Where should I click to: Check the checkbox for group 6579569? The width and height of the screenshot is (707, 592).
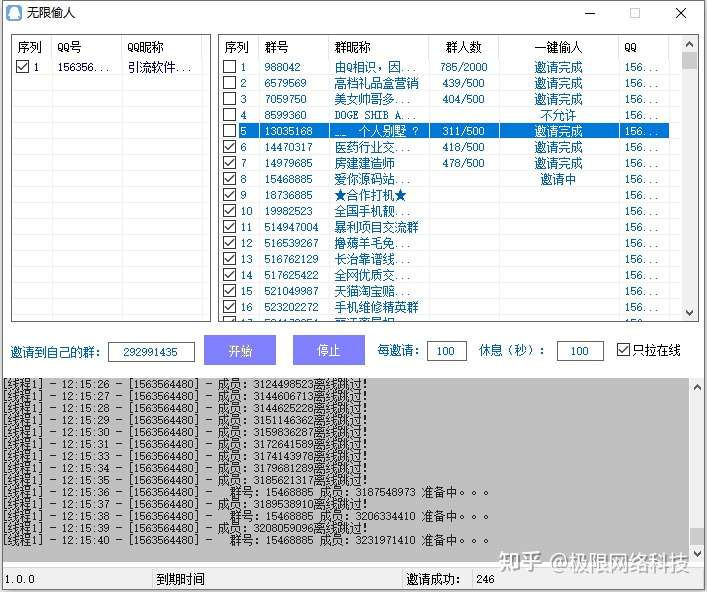(229, 83)
